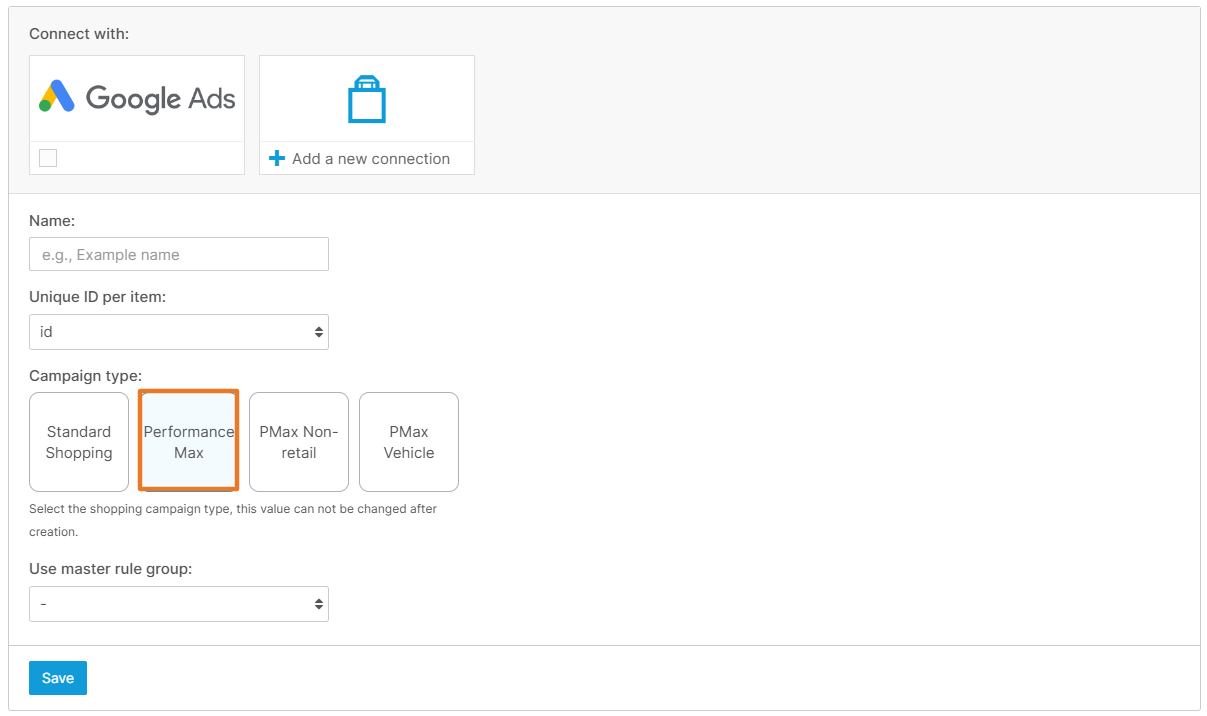
Task: Click the "Name:" field label
Action: tap(52, 220)
